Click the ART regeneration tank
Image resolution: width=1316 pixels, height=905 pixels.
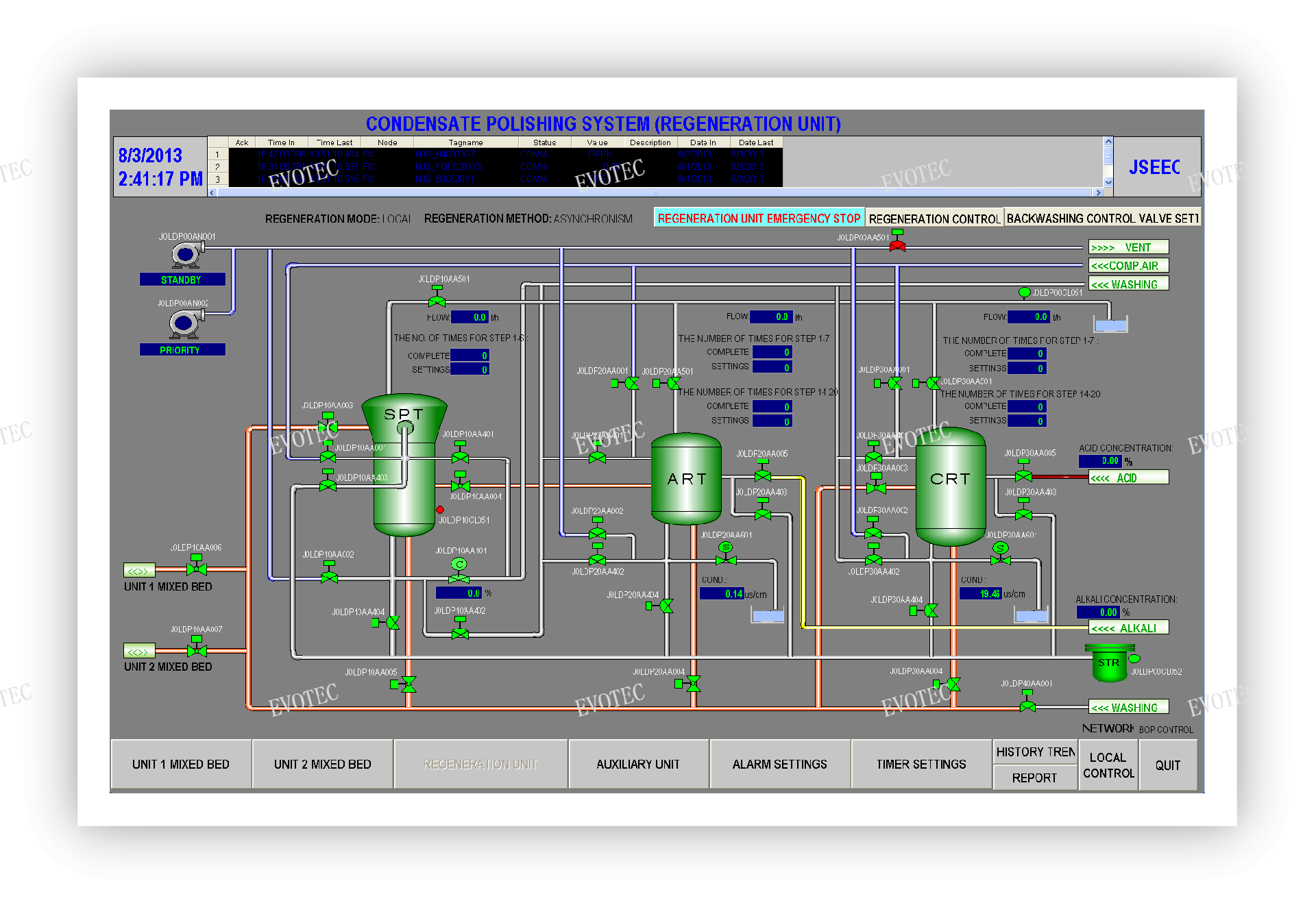point(685,478)
